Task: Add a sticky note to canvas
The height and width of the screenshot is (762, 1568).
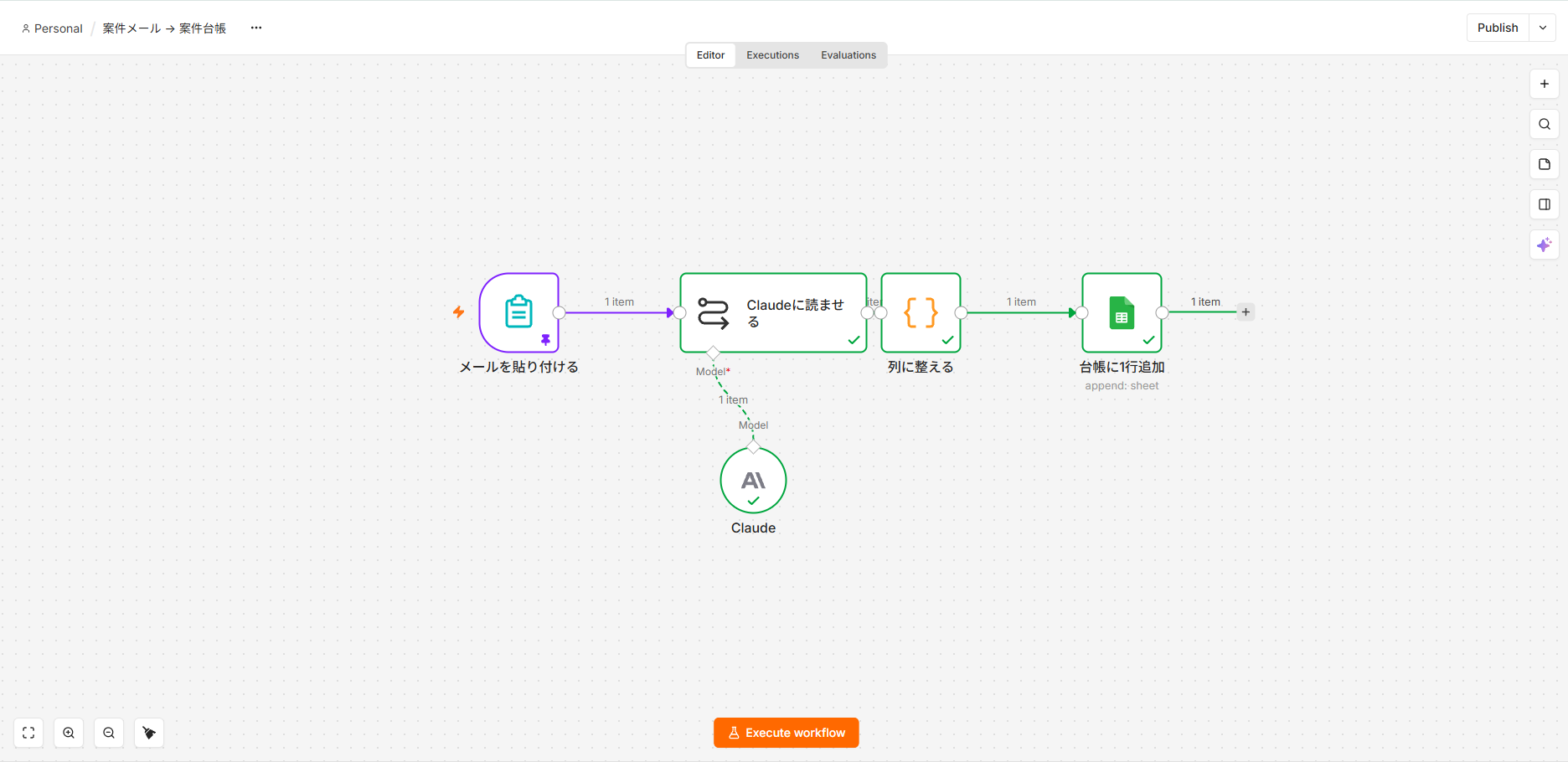Action: pos(1545,164)
